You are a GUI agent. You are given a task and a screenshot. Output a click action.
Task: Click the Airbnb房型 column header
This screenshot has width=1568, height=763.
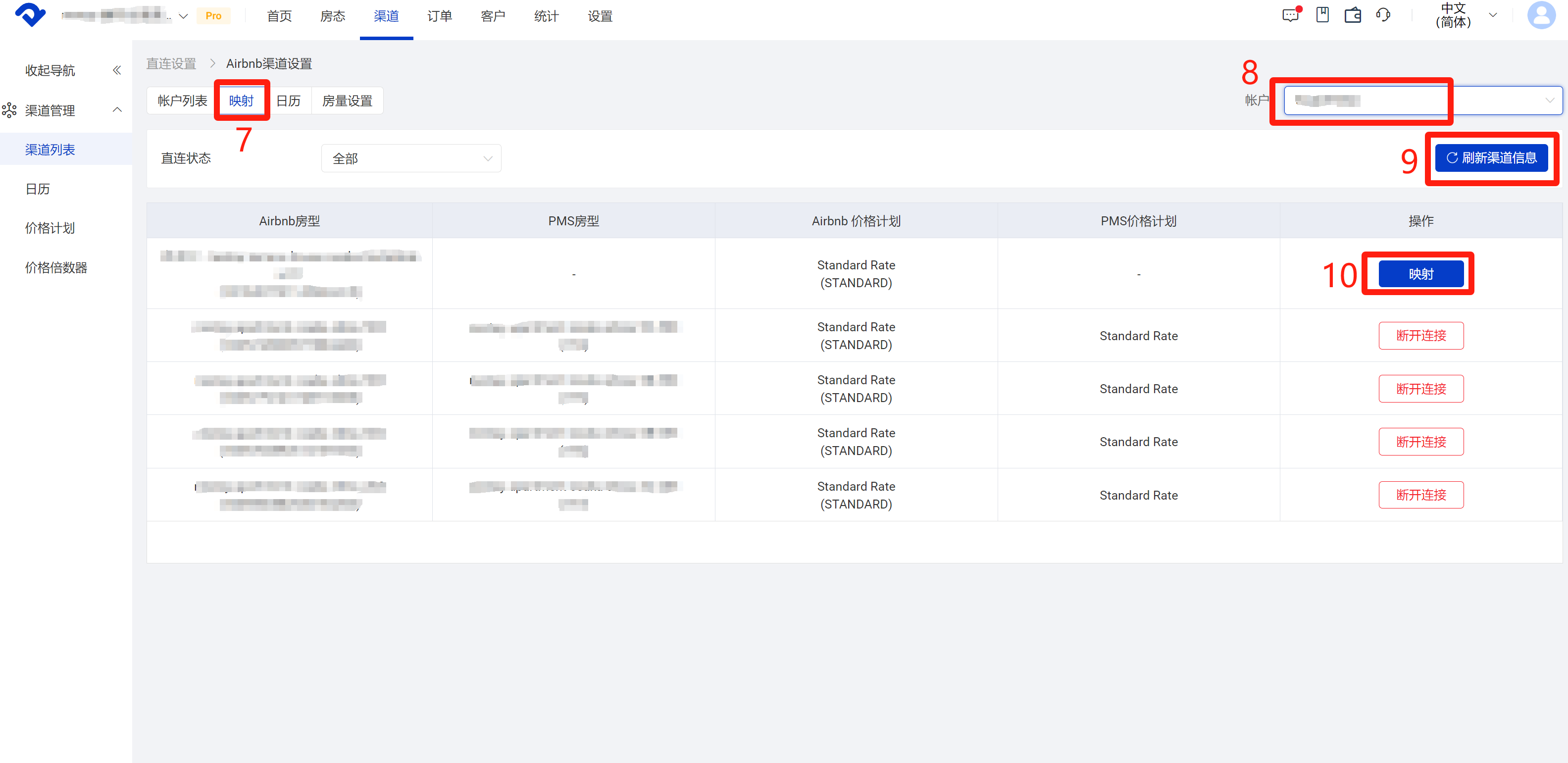coord(290,221)
